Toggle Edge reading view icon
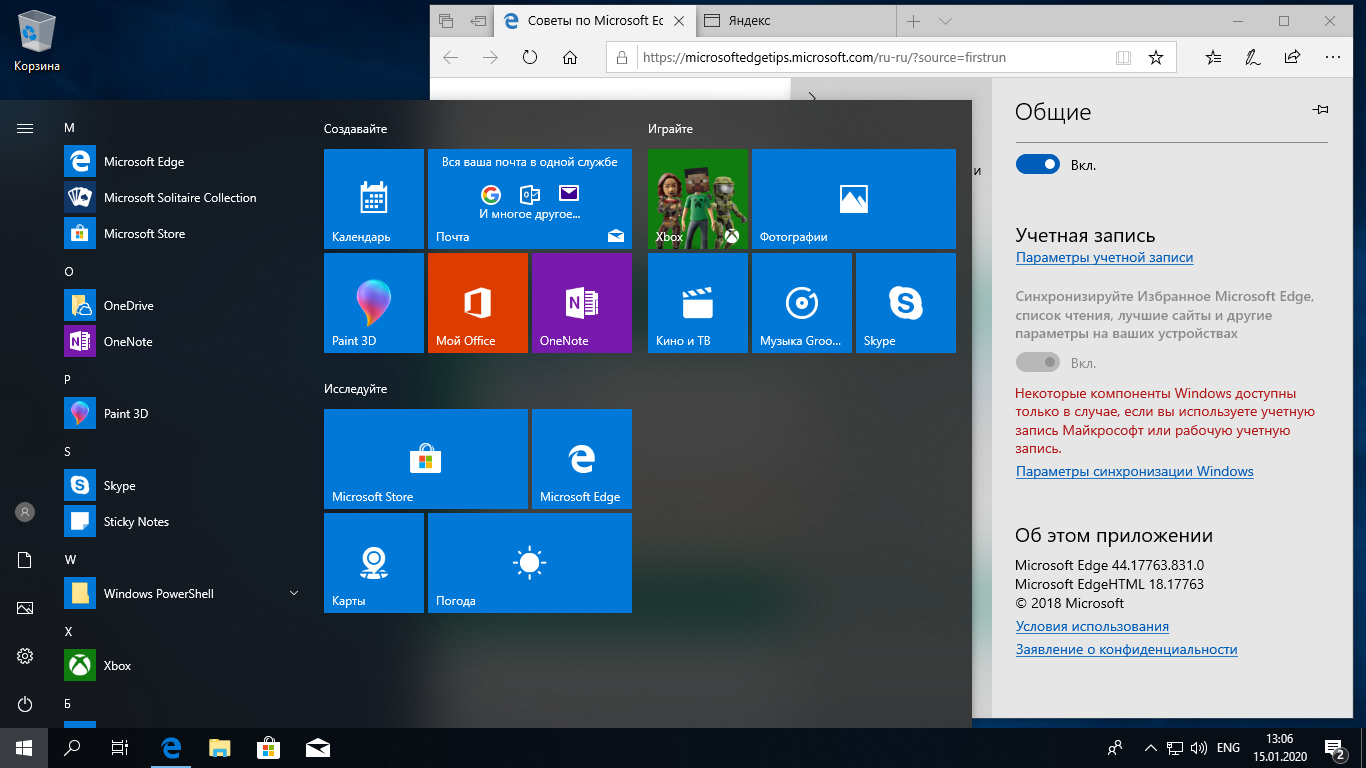1366x768 pixels. tap(1123, 58)
